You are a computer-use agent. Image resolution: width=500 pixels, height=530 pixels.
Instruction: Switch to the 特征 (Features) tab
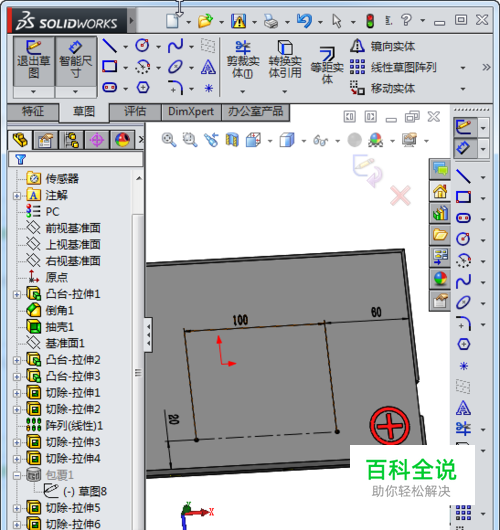point(33,112)
